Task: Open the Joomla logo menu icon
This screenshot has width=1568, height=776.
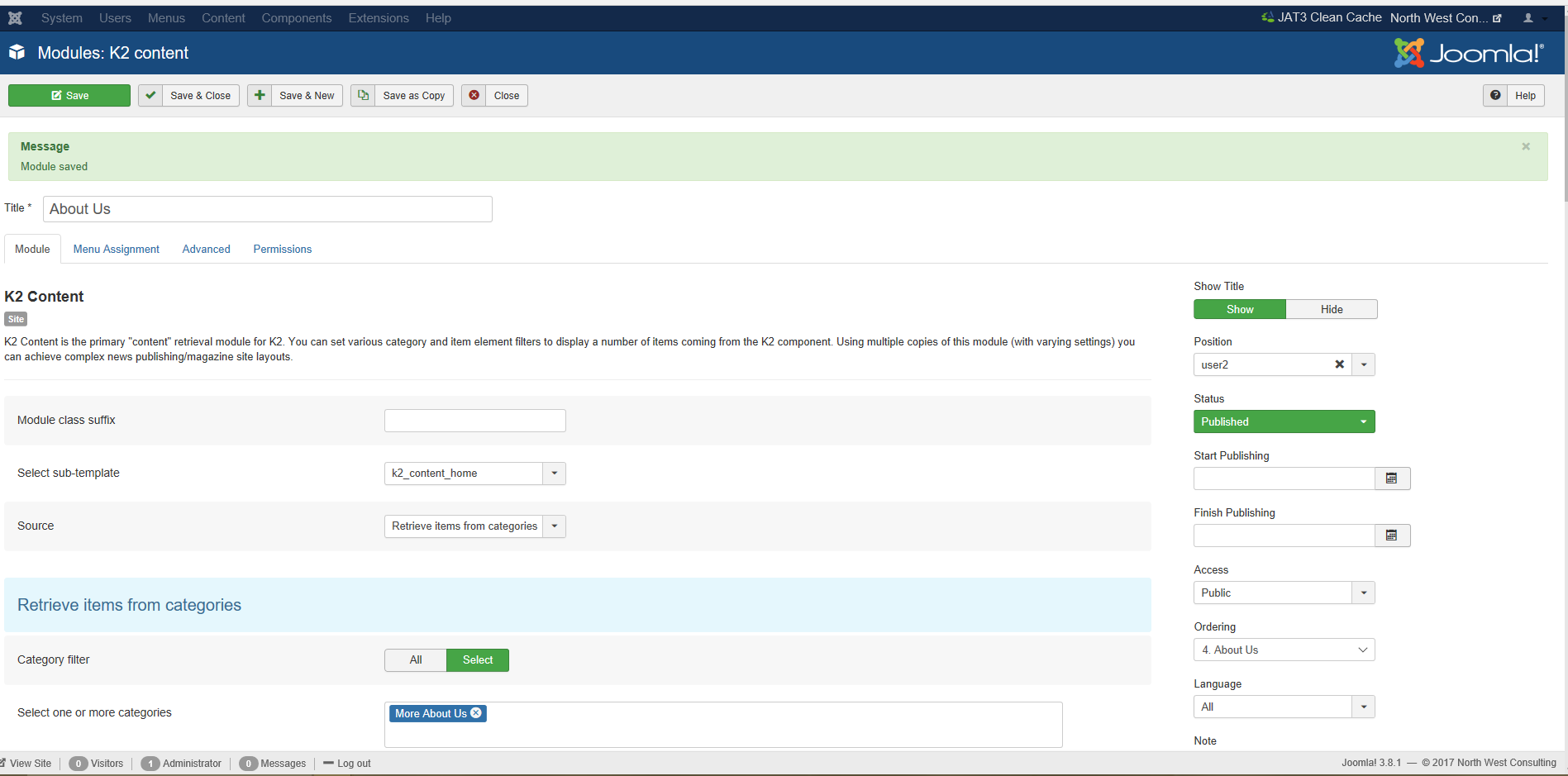Action: (15, 18)
